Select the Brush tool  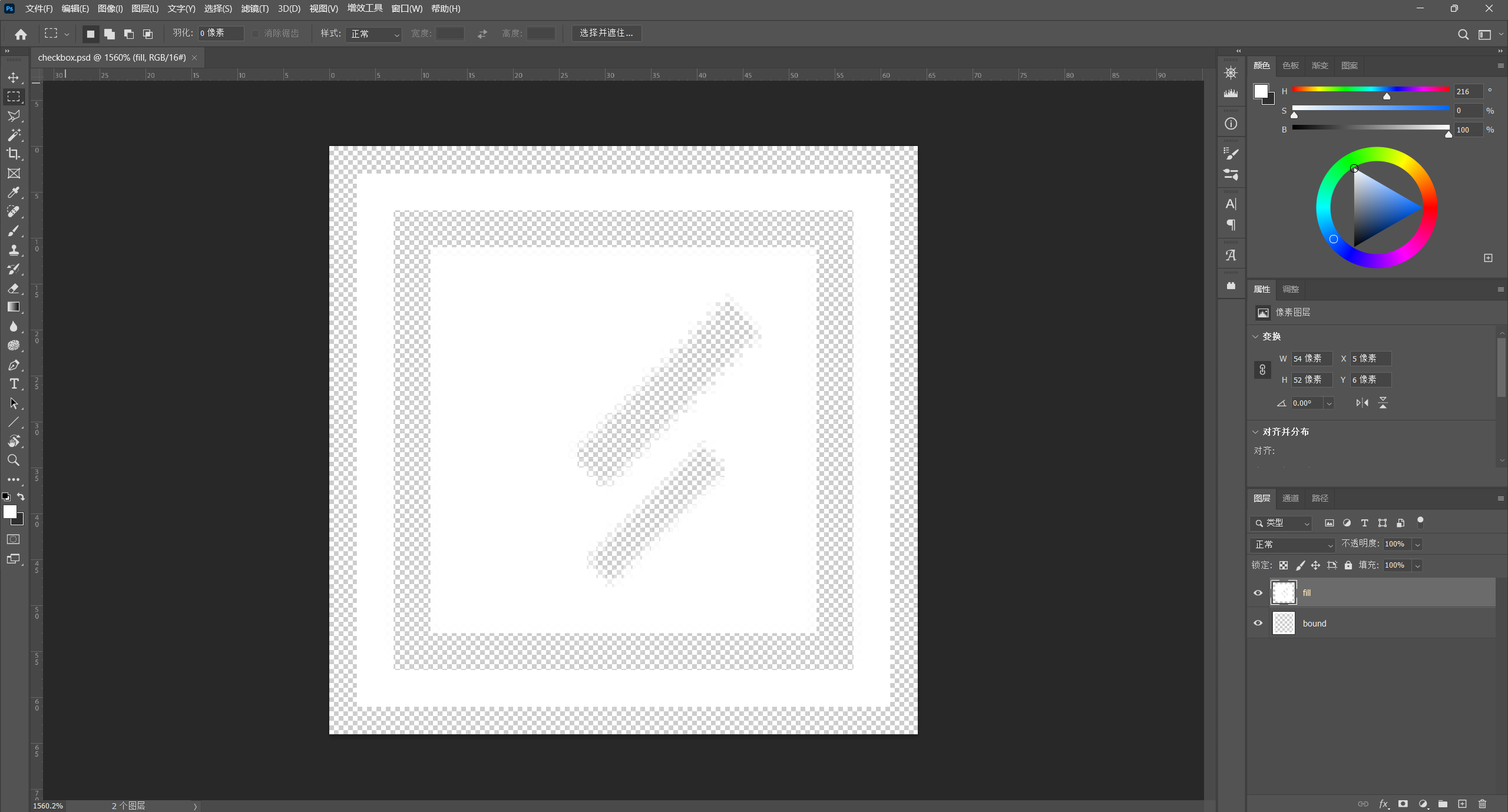tap(14, 230)
